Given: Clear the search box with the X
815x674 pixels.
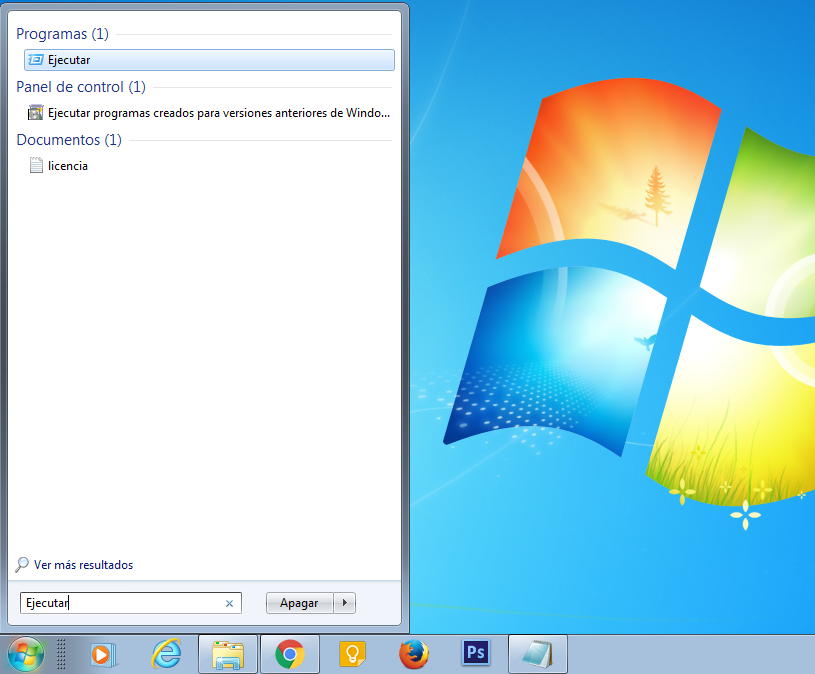Looking at the screenshot, I should 229,603.
